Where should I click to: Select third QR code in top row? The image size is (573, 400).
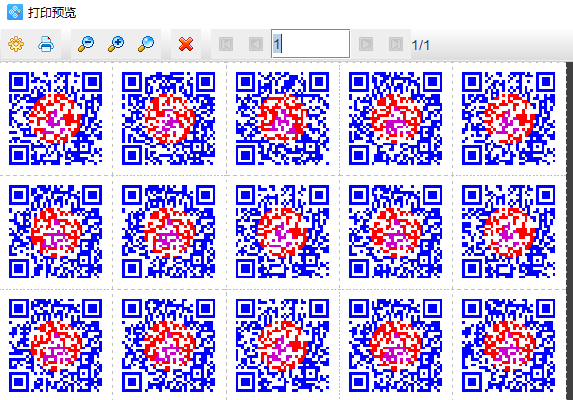(282, 118)
